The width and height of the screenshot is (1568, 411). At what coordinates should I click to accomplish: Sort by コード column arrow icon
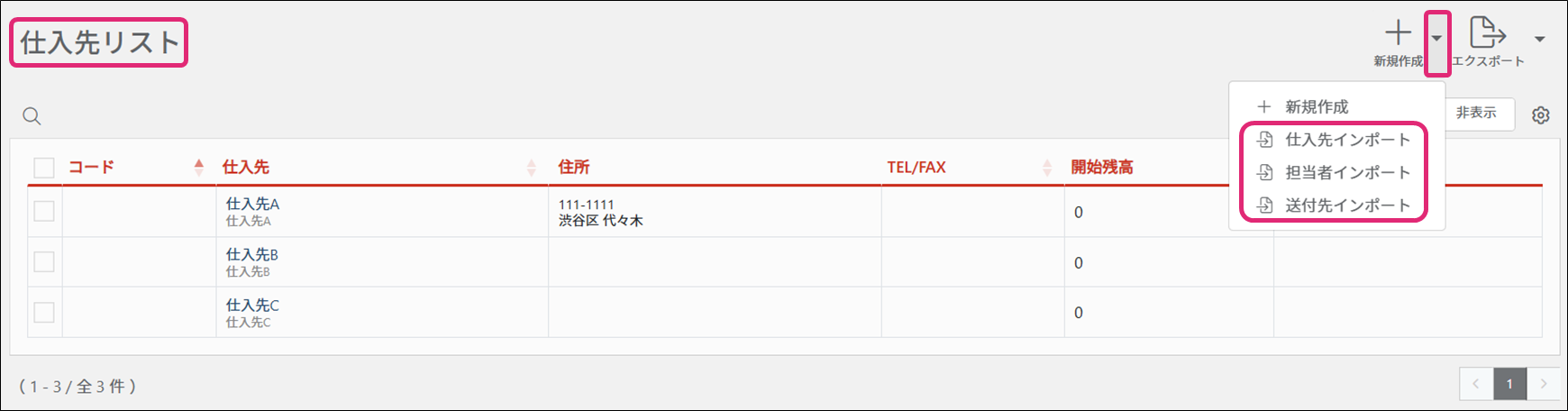coord(199,167)
